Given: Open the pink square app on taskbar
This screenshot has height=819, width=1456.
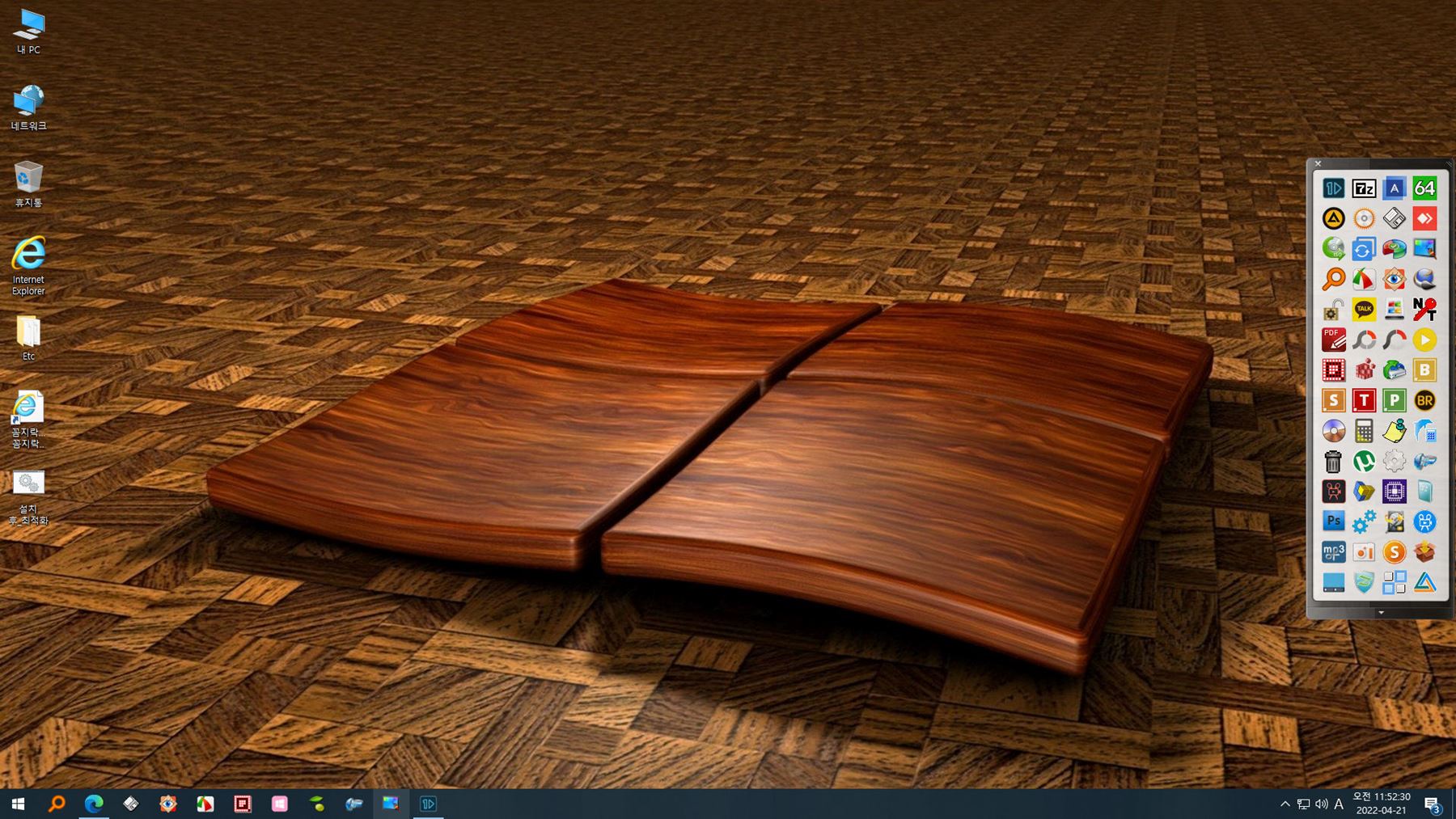Looking at the screenshot, I should click(x=280, y=804).
